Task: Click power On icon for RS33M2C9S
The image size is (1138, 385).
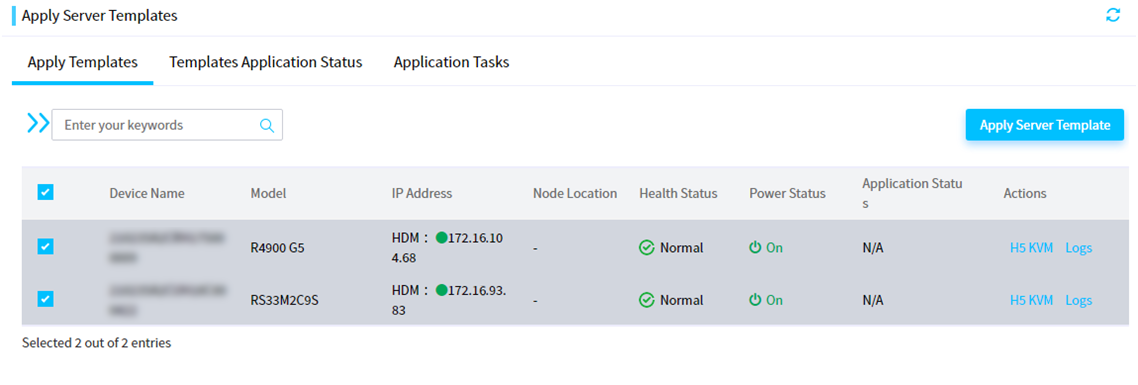Action: tap(756, 300)
